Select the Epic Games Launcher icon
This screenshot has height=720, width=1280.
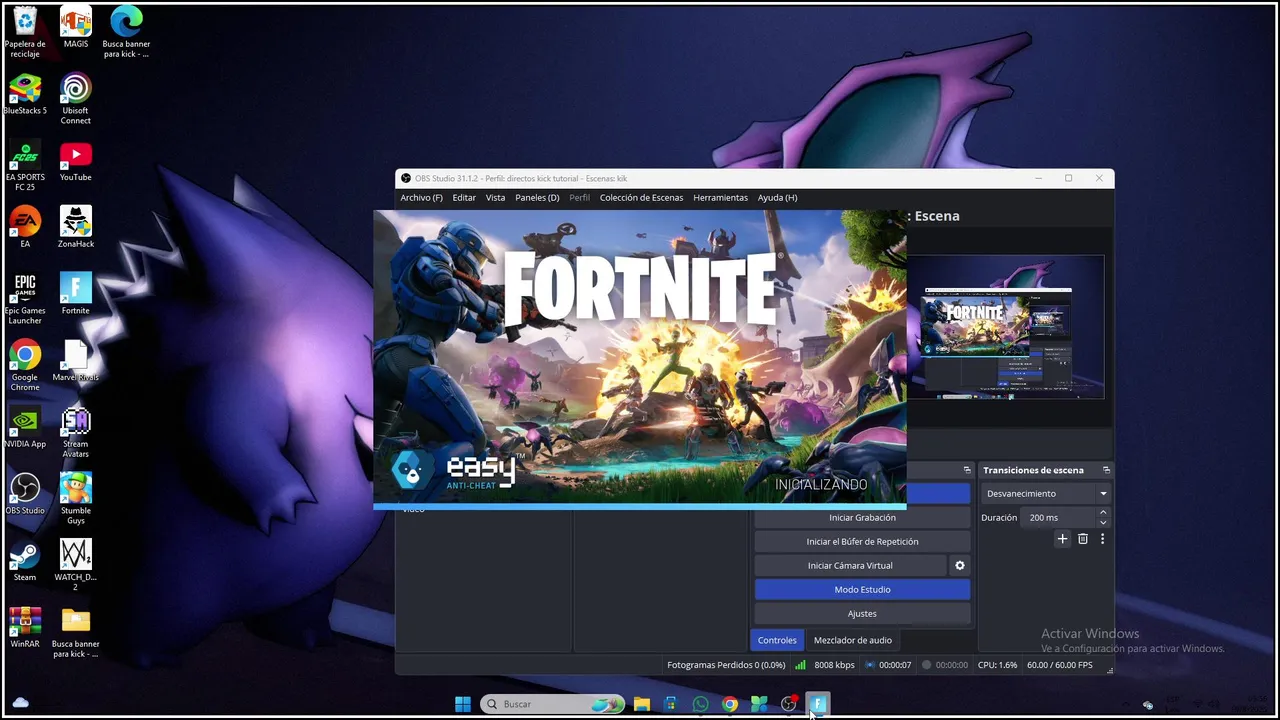click(25, 299)
